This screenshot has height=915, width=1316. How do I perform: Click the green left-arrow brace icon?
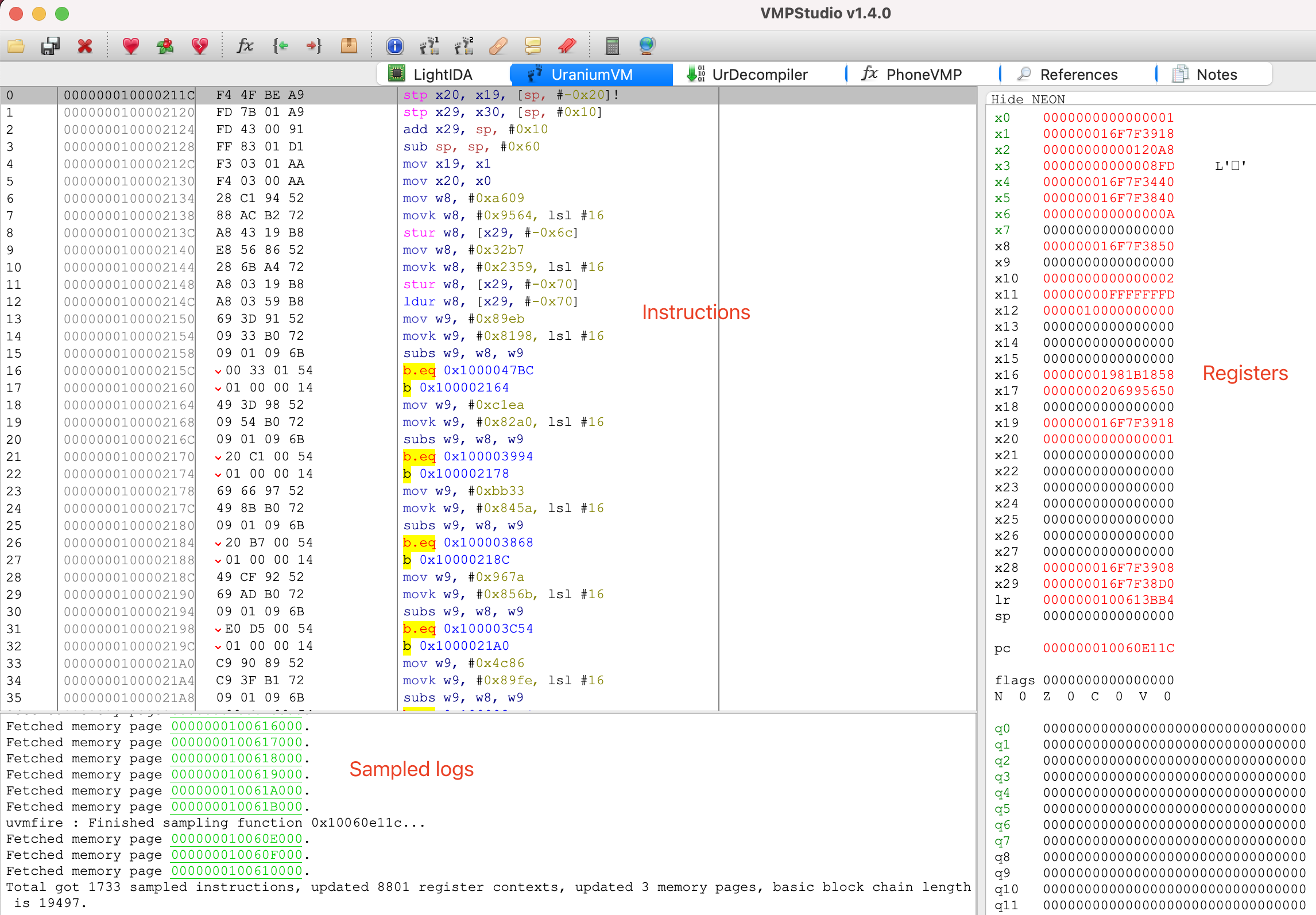(x=280, y=45)
